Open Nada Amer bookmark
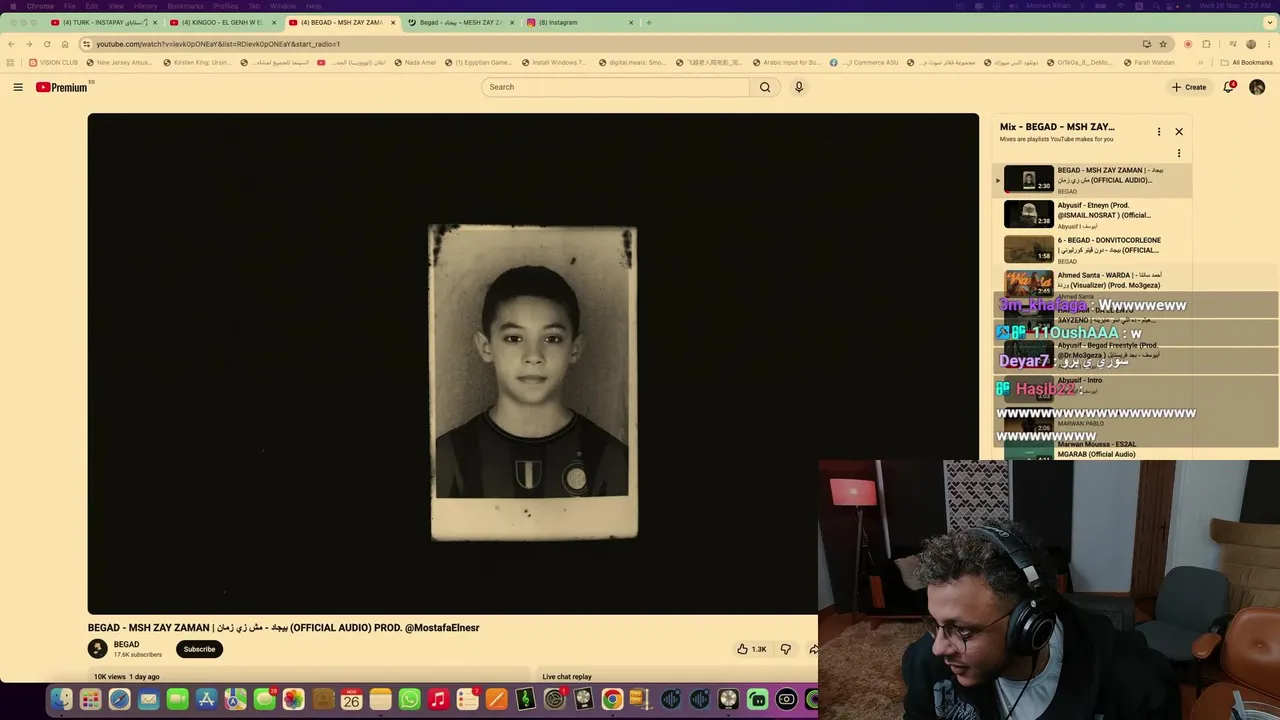This screenshot has height=720, width=1280. point(415,62)
